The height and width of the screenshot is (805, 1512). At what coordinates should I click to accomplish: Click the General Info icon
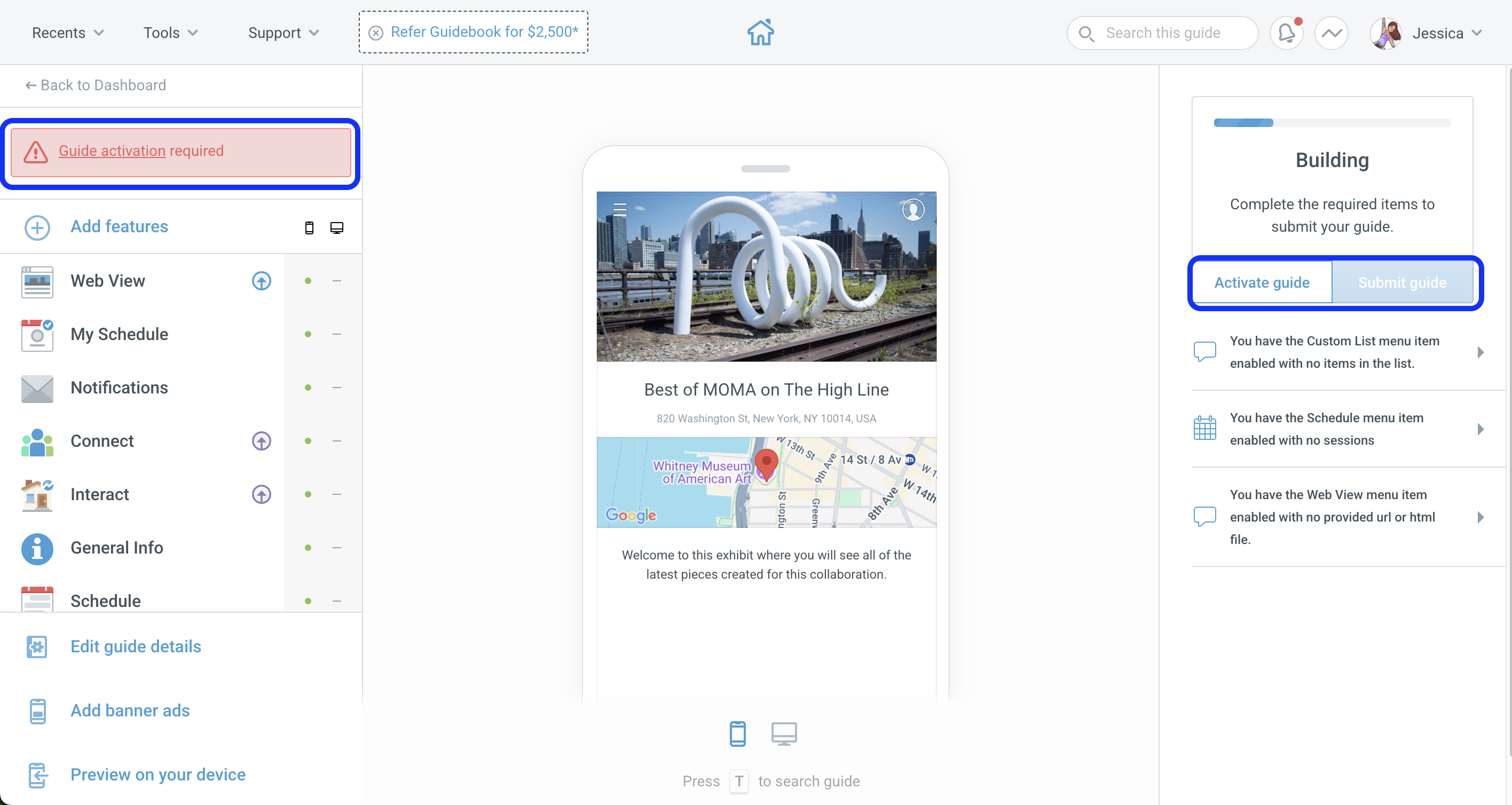point(37,548)
